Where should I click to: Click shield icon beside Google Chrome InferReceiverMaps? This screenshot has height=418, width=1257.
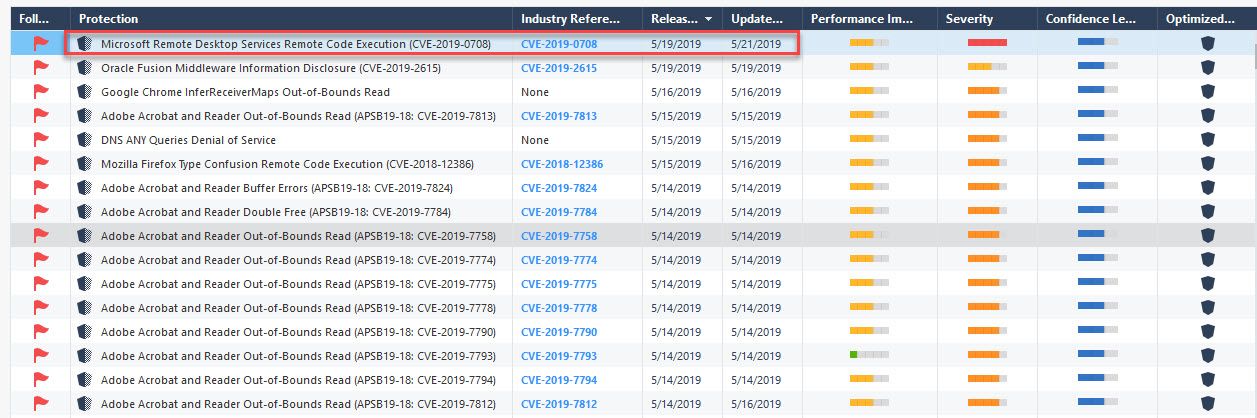85,92
